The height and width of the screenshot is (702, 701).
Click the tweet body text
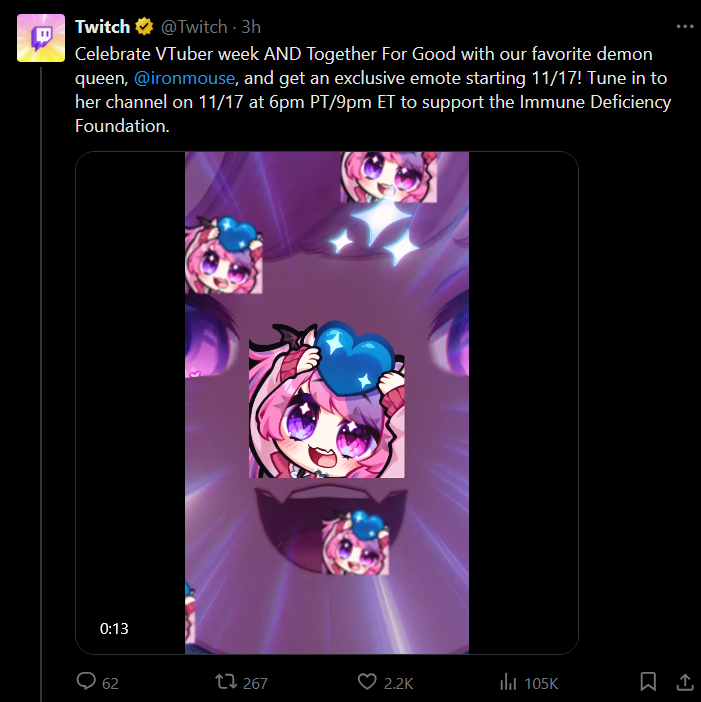click(373, 90)
